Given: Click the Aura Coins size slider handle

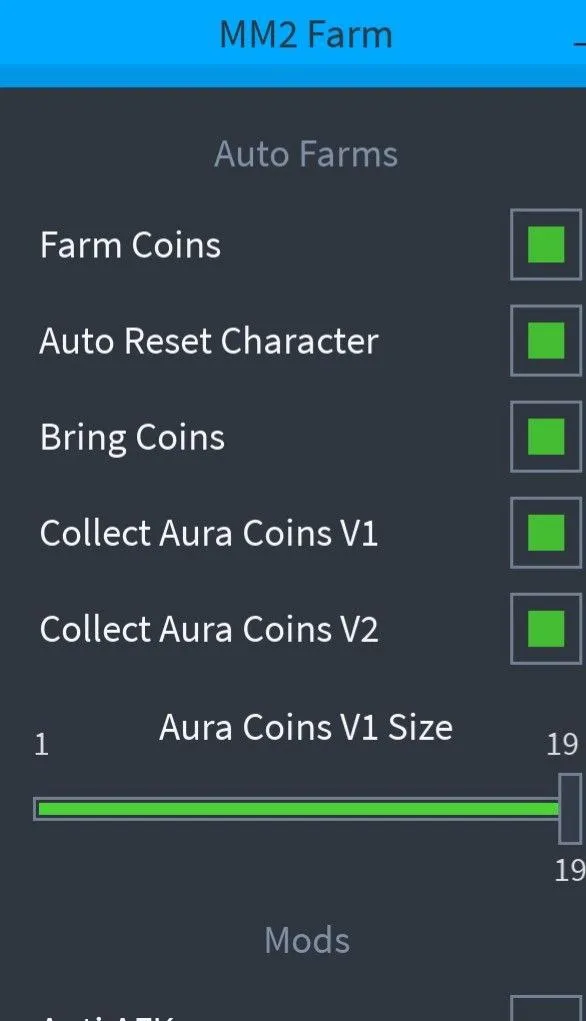Looking at the screenshot, I should coord(570,809).
